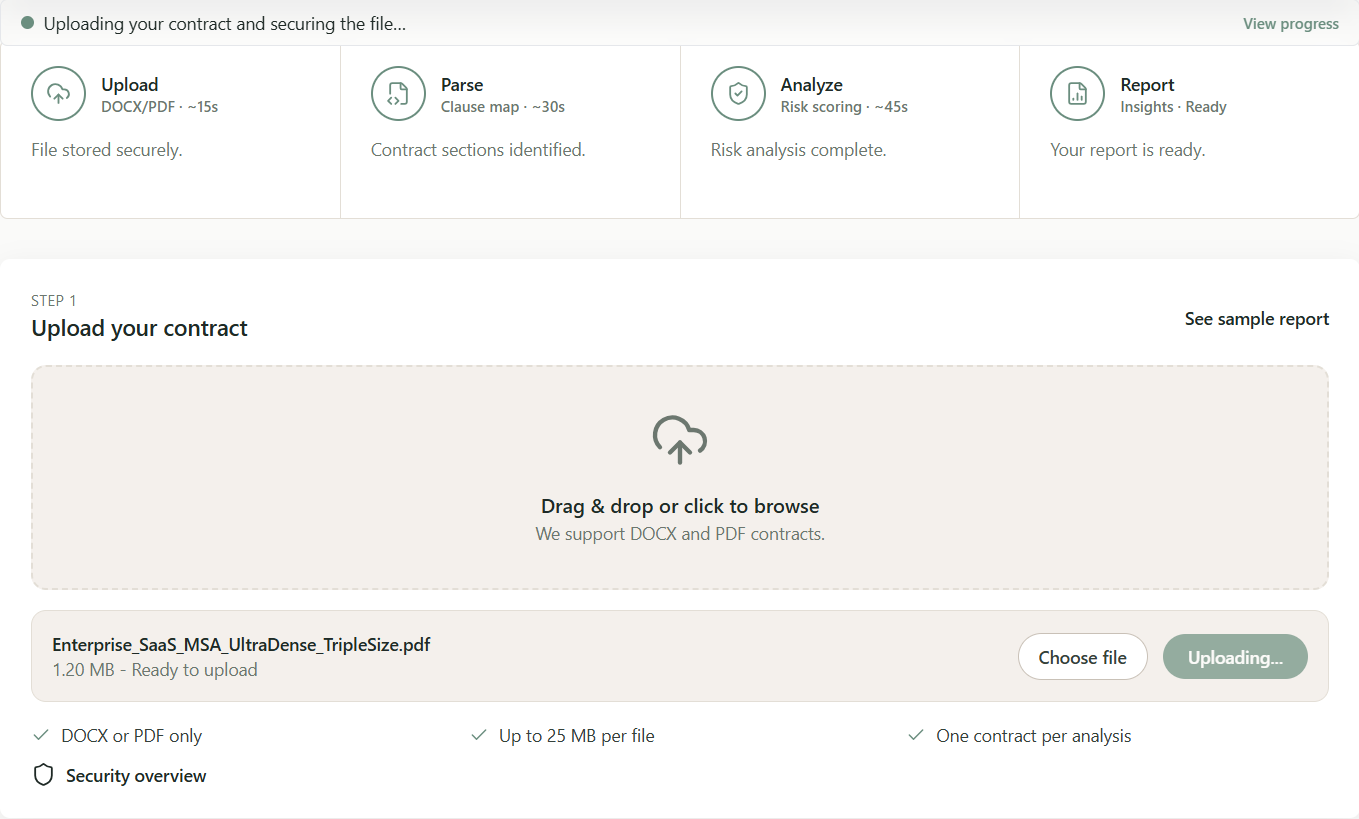Toggle the Up to 25 MB per file check
This screenshot has height=819, width=1359.
pos(478,734)
